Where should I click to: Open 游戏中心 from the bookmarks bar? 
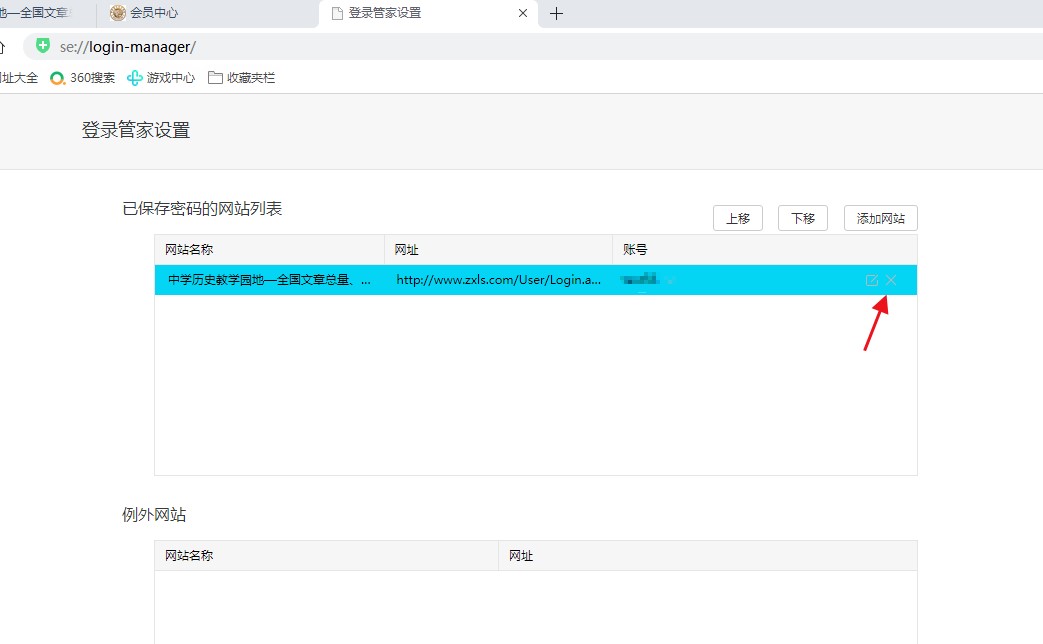coord(160,77)
